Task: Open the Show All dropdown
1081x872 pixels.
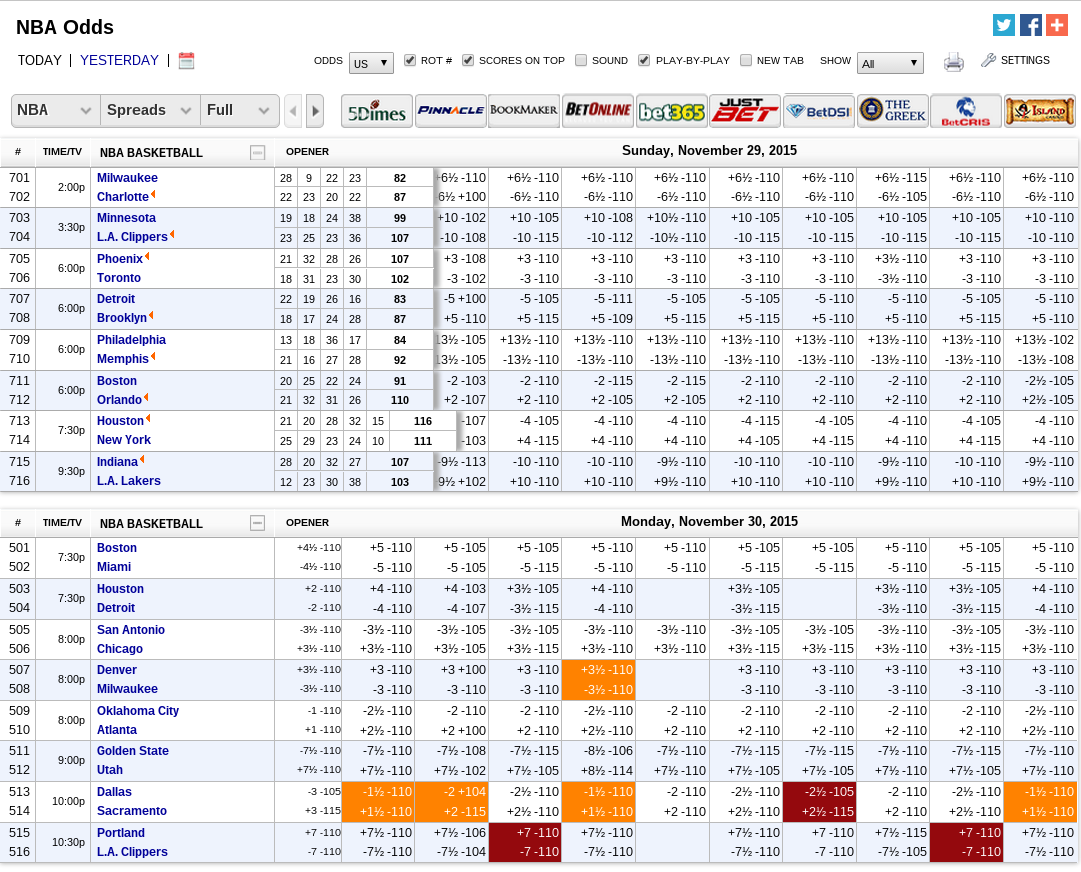Action: pos(890,63)
